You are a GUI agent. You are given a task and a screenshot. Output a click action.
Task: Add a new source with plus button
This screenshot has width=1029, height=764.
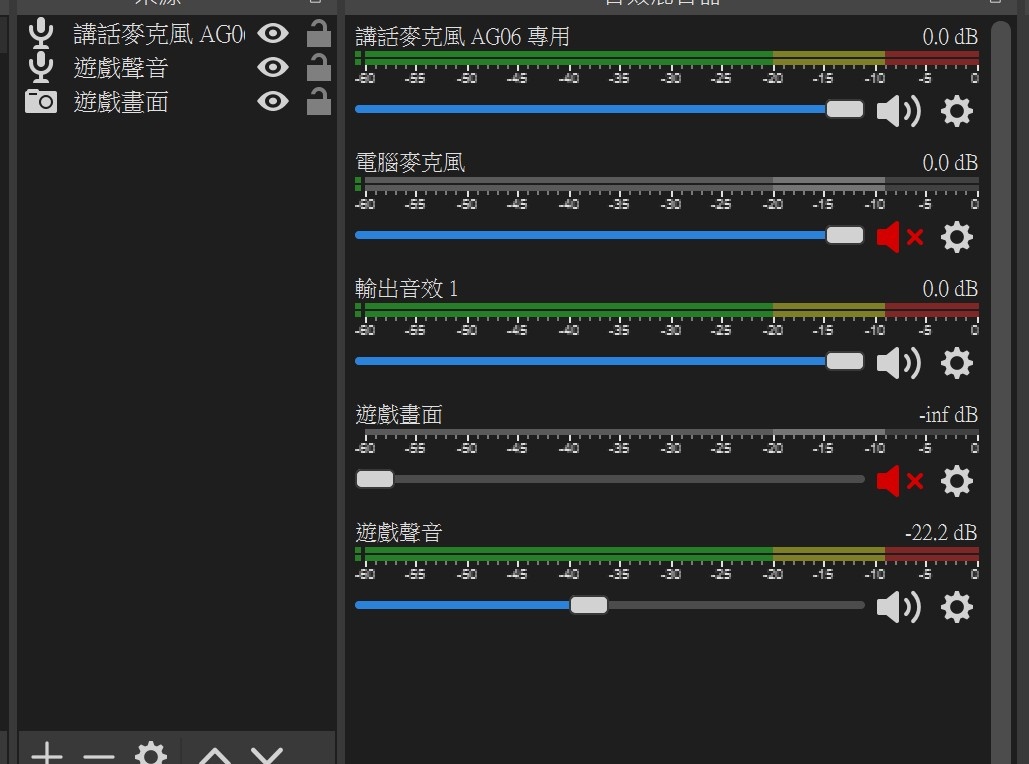[47, 754]
